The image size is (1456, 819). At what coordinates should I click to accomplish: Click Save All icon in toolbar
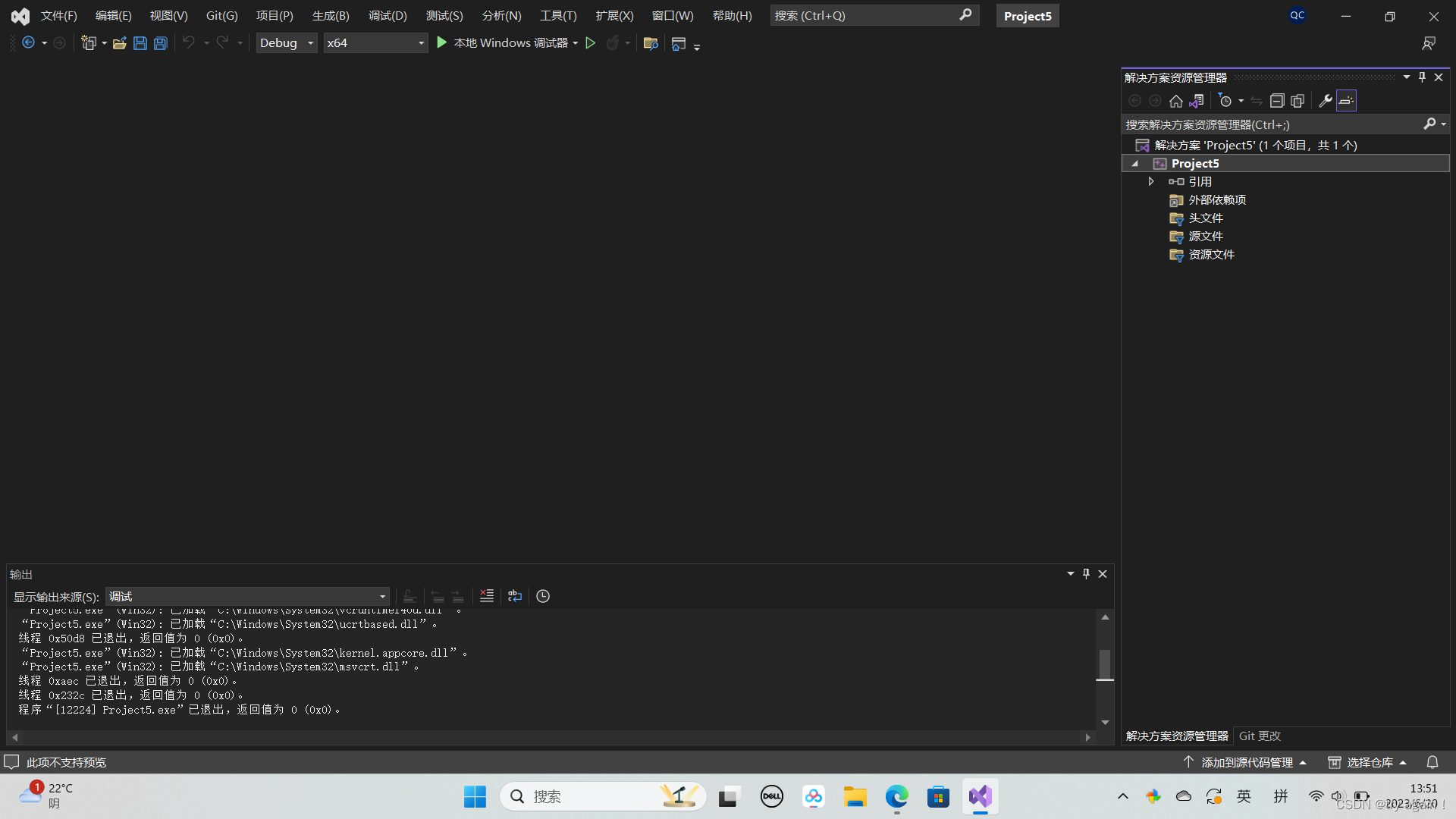coord(161,43)
